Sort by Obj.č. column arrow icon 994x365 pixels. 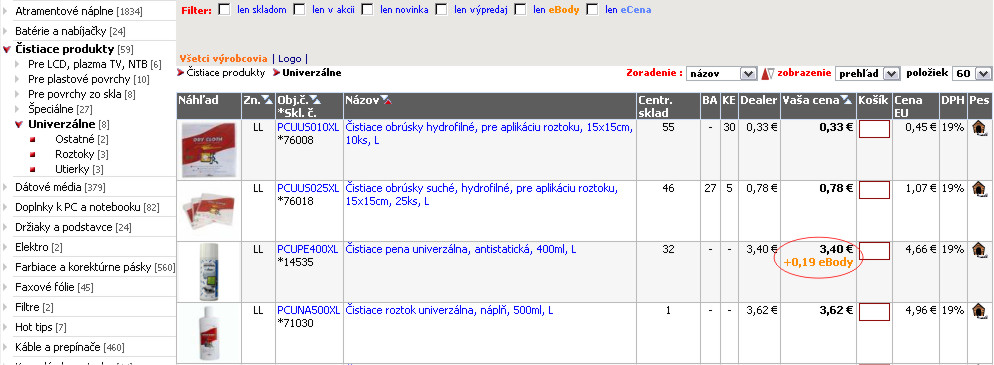pos(315,100)
